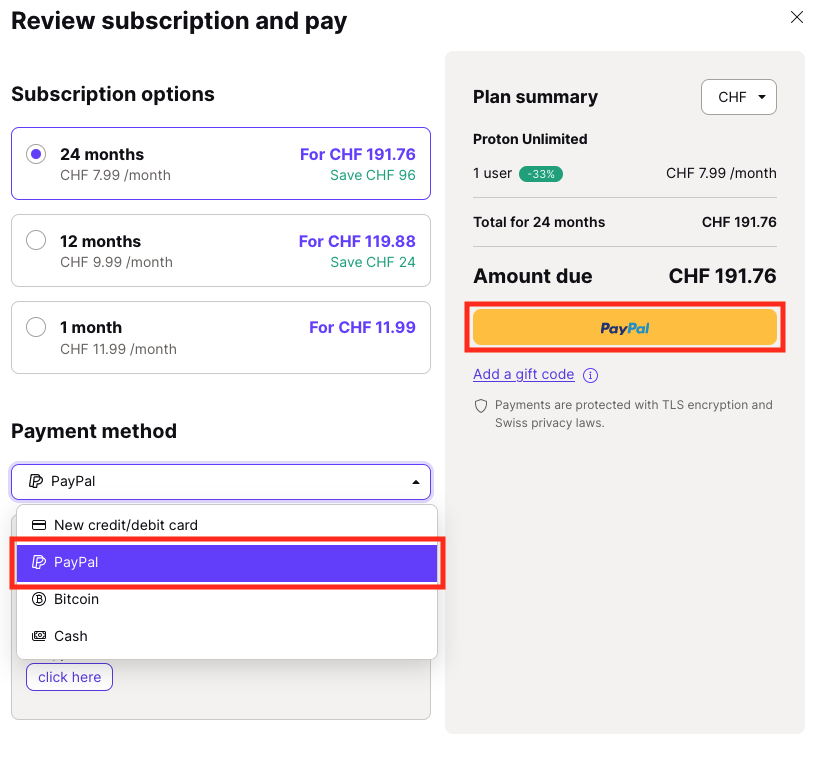Screen dimensions: 822x765
Task: Open the CHF currency dropdown
Action: click(739, 97)
